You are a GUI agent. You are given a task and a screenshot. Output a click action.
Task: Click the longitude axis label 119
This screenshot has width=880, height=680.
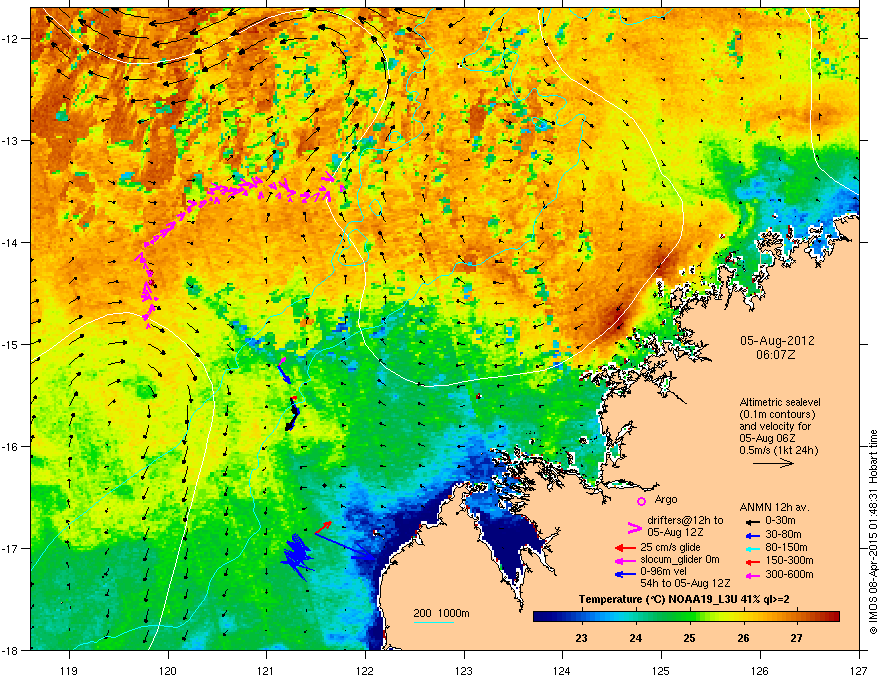(x=70, y=670)
